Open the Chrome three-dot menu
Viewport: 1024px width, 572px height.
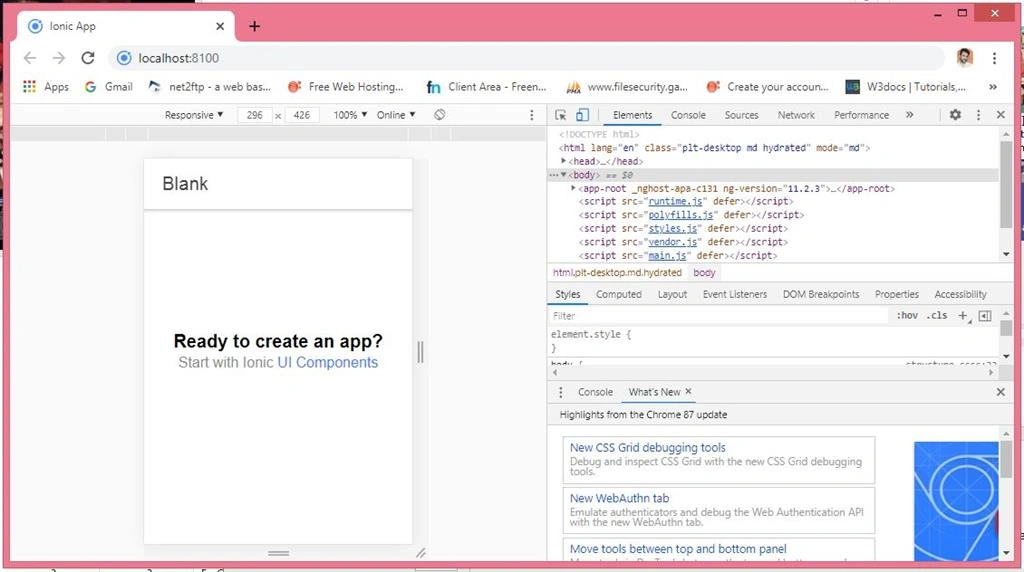pos(994,58)
